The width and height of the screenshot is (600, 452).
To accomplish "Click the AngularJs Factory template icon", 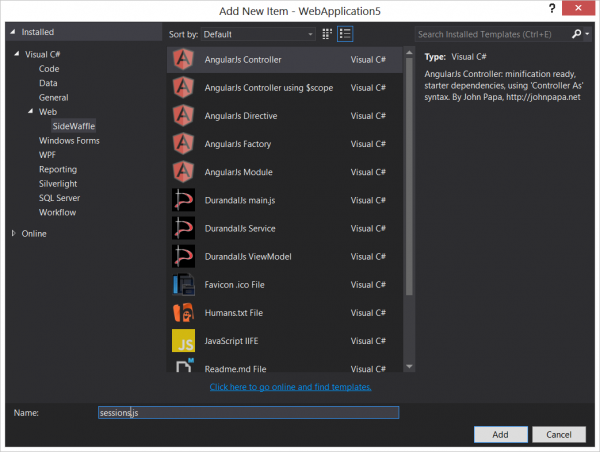I will [183, 144].
